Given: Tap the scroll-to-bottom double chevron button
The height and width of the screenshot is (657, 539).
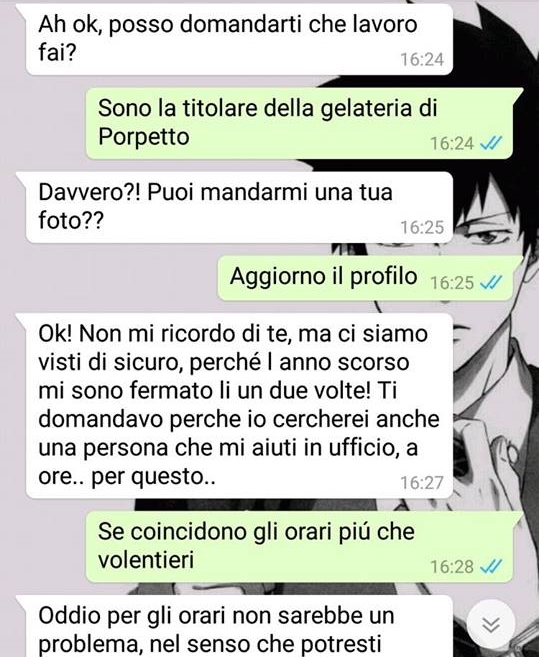Looking at the screenshot, I should 491,624.
